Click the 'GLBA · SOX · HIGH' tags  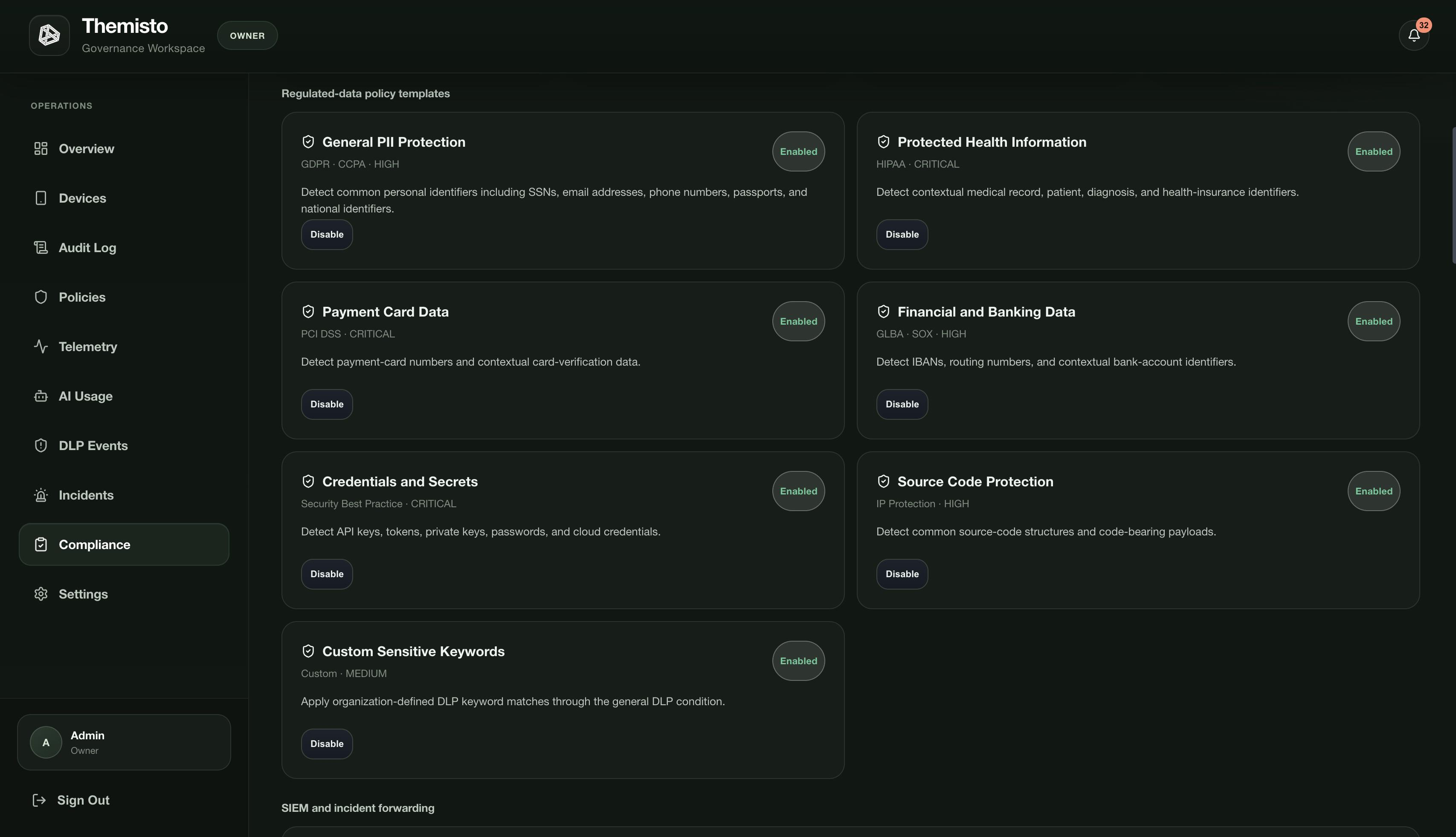click(x=920, y=334)
